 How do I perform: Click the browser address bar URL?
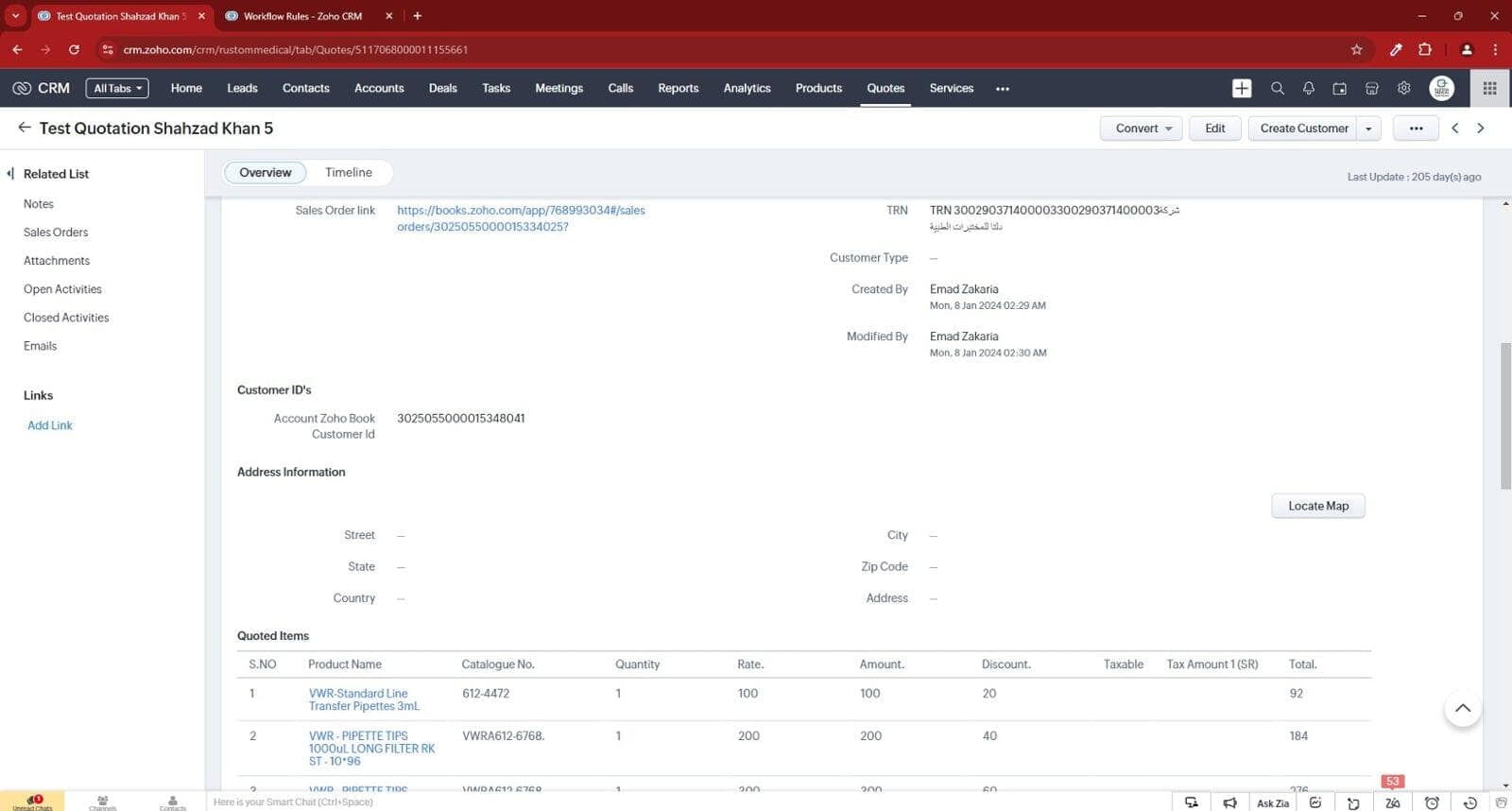click(x=296, y=49)
